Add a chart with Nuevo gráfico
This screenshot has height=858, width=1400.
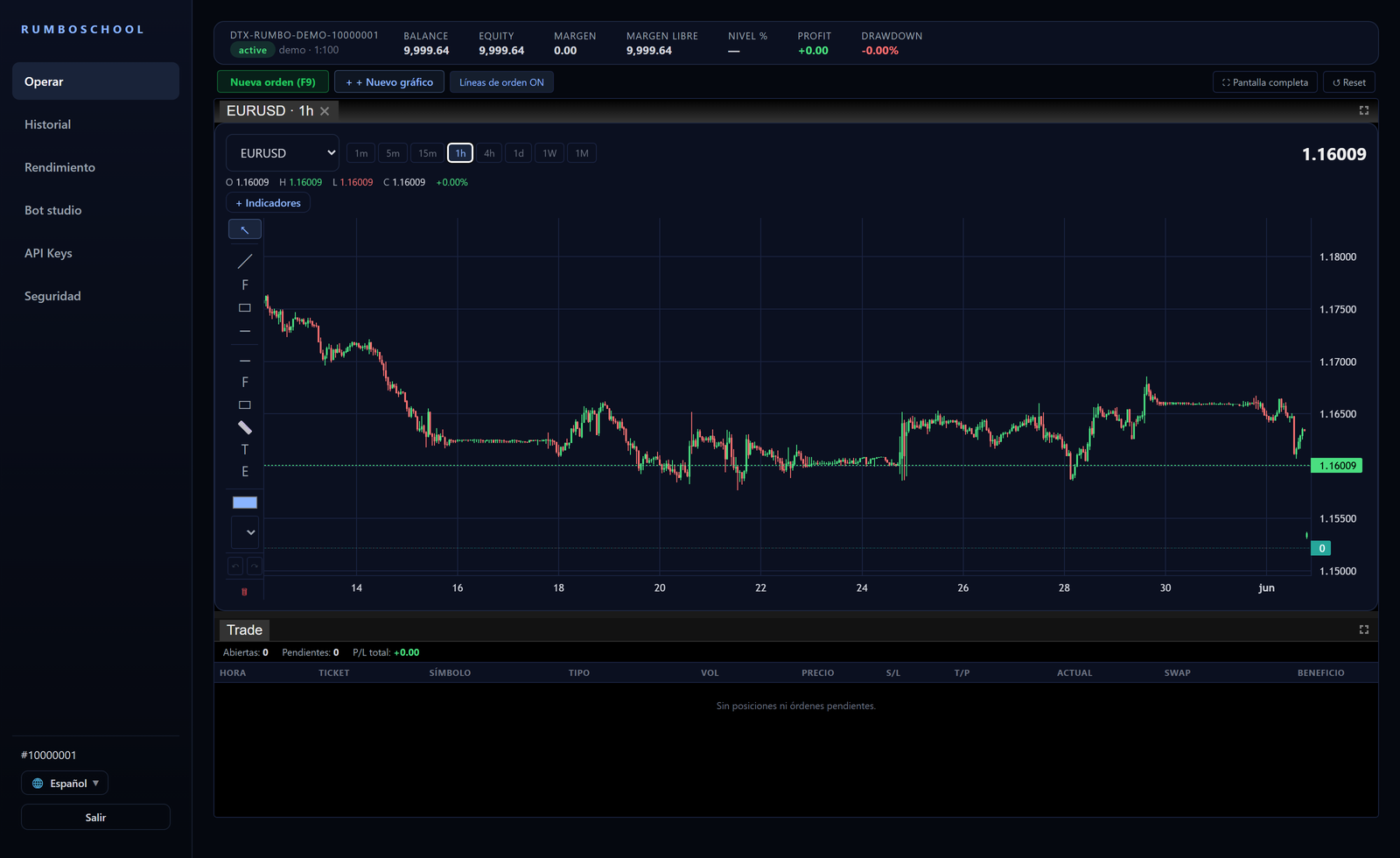389,82
